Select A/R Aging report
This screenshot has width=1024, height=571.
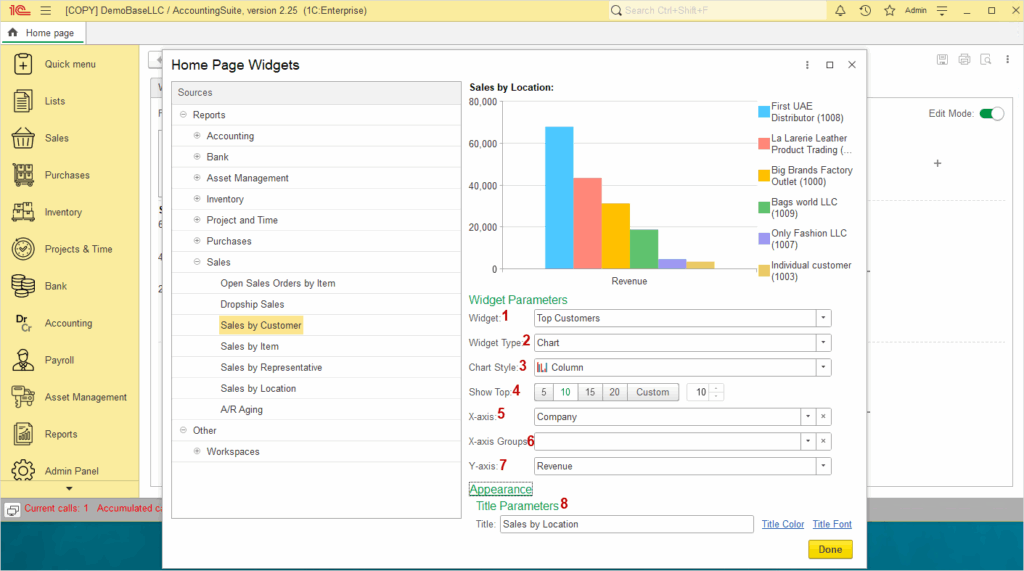point(241,409)
